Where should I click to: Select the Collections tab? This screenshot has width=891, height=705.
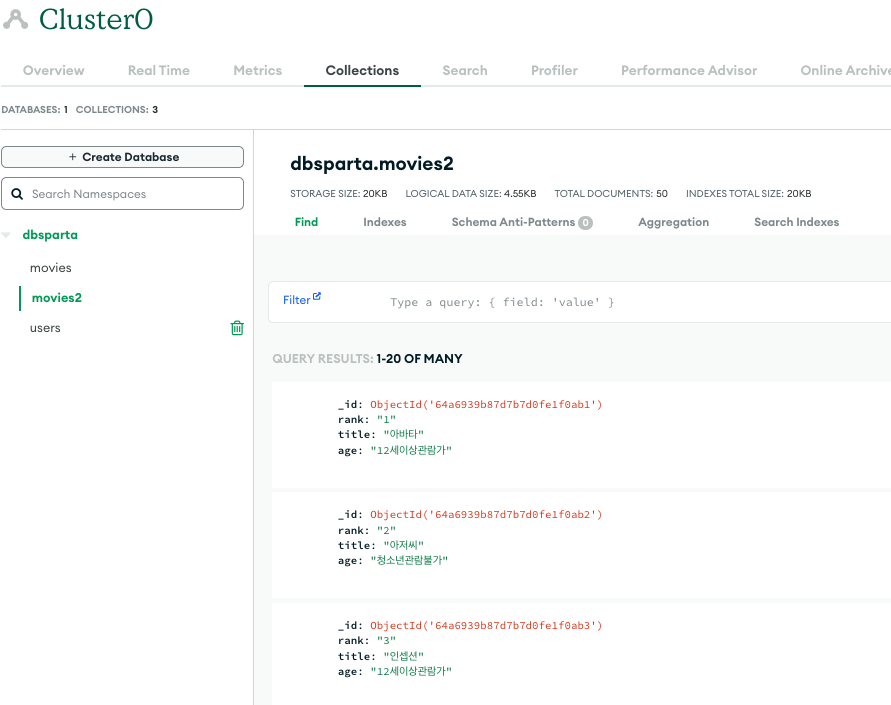362,70
